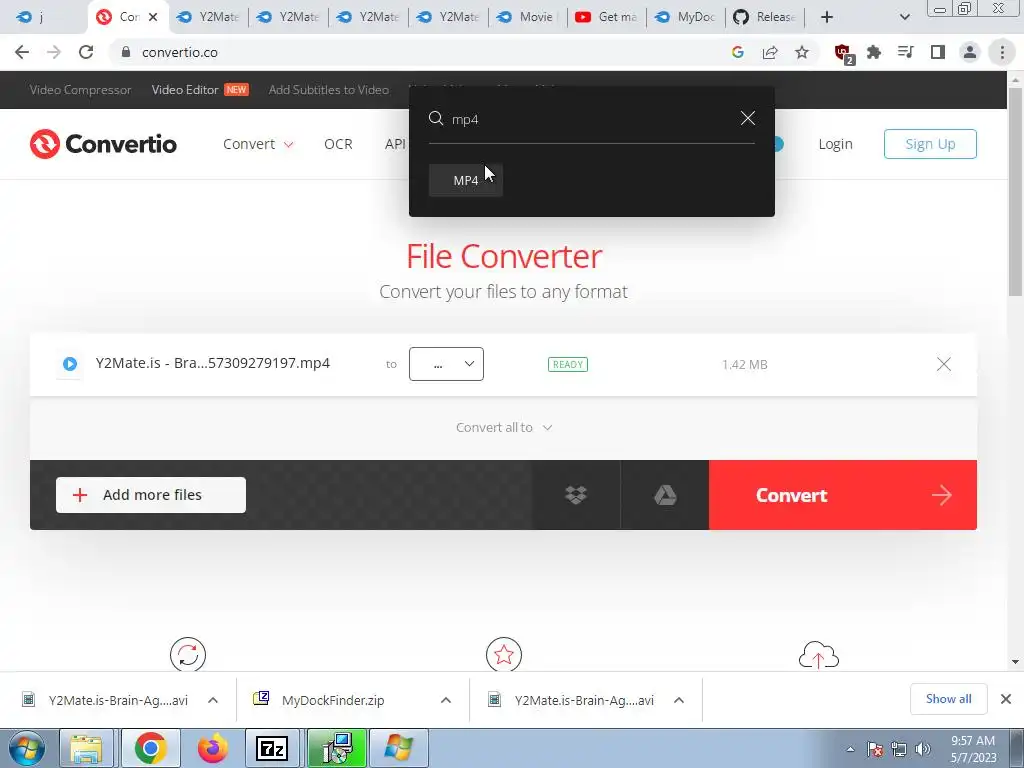Switch to the Get ma YouTube tab
Image resolution: width=1024 pixels, height=768 pixels.
(607, 17)
